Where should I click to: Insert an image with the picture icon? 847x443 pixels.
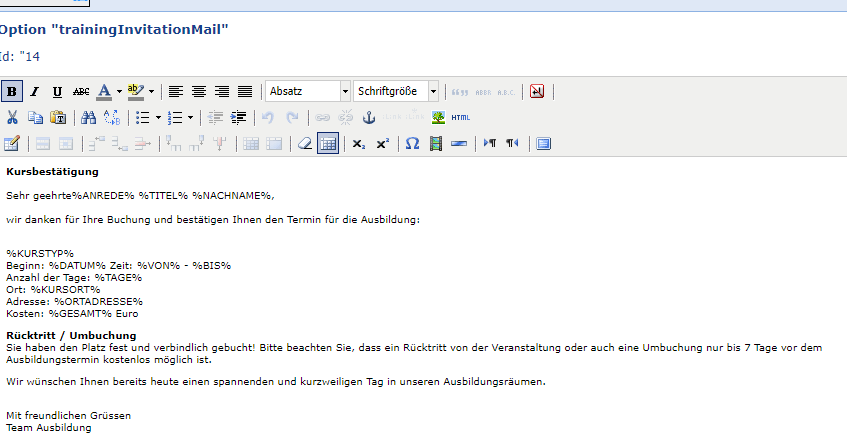tap(438, 117)
